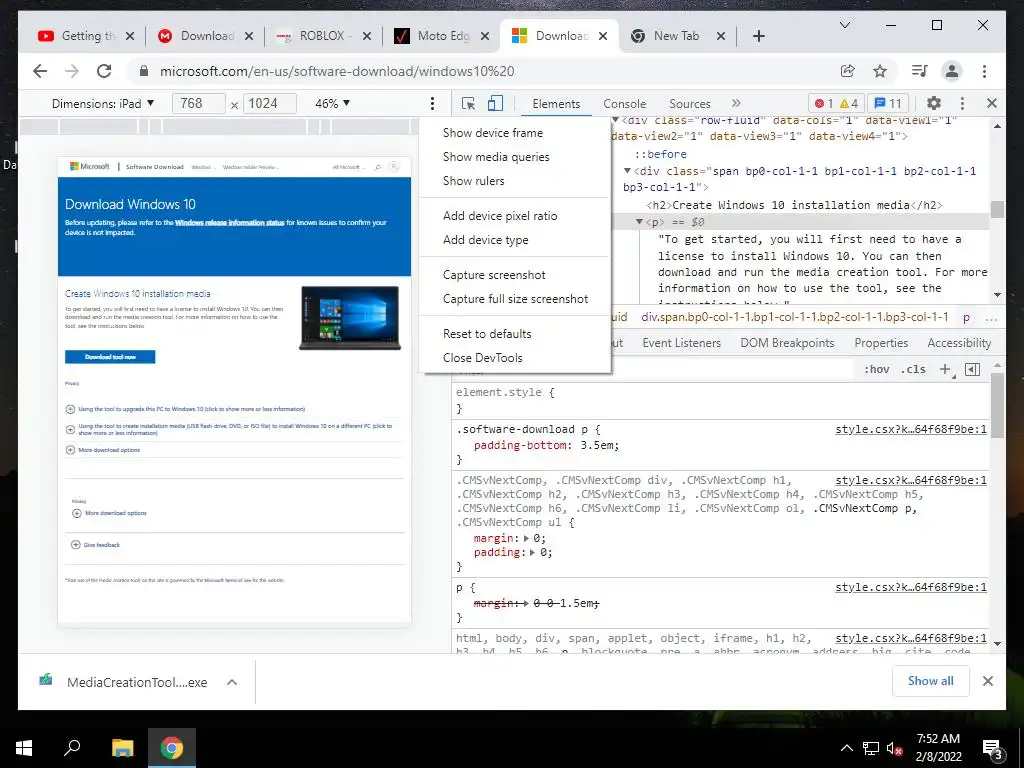This screenshot has height=768, width=1024.
Task: Expand the margin shorthand triangle
Action: point(526,538)
